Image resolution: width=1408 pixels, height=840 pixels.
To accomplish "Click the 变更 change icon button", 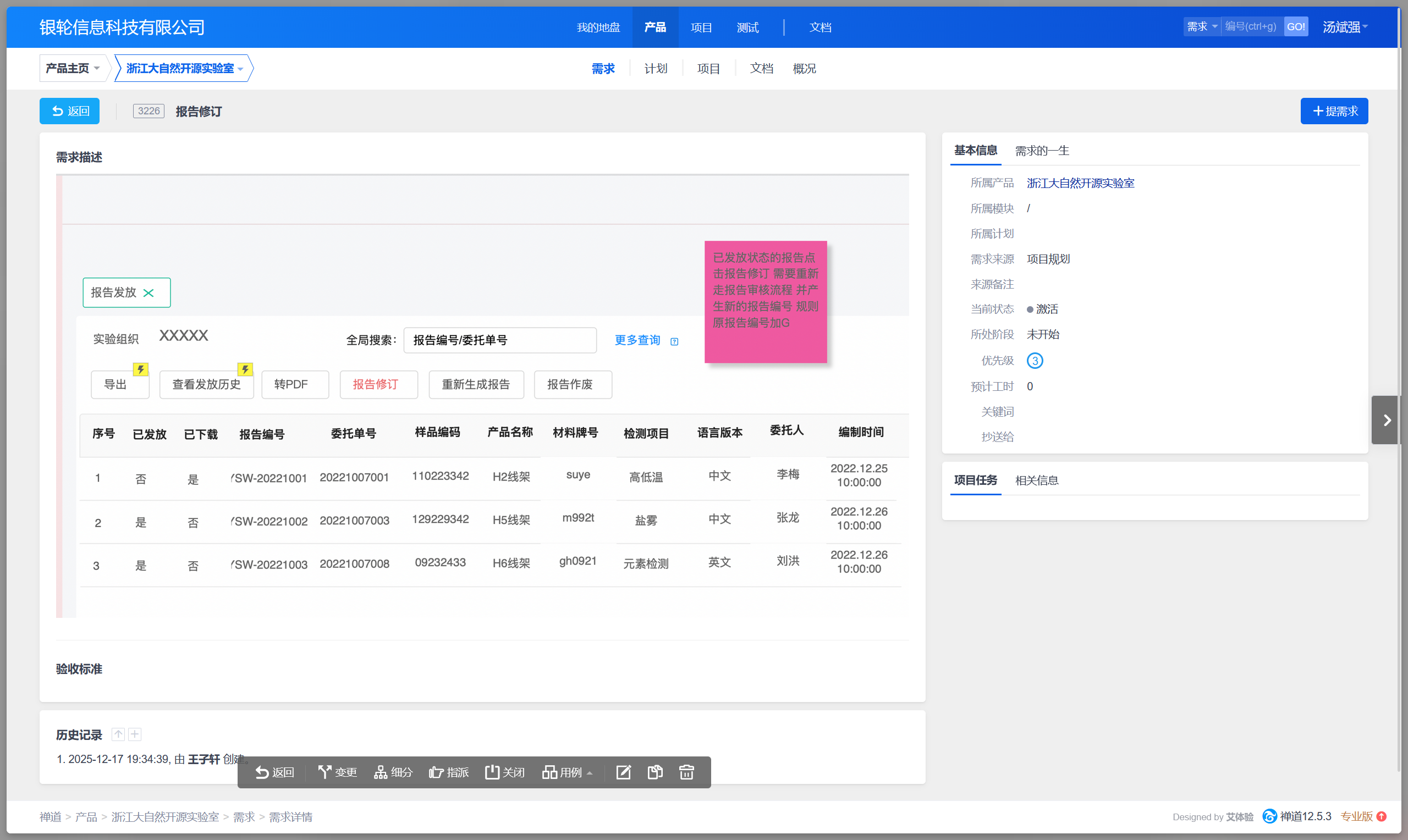I will pyautogui.click(x=337, y=772).
